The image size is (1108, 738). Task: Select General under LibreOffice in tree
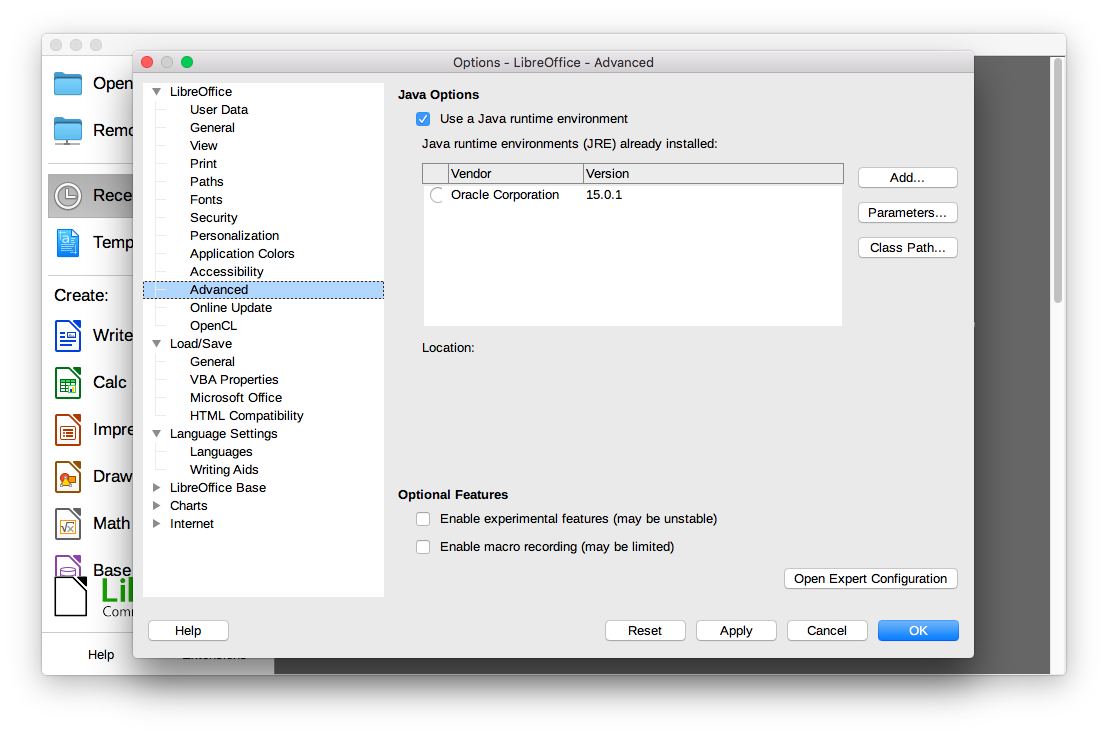point(212,128)
